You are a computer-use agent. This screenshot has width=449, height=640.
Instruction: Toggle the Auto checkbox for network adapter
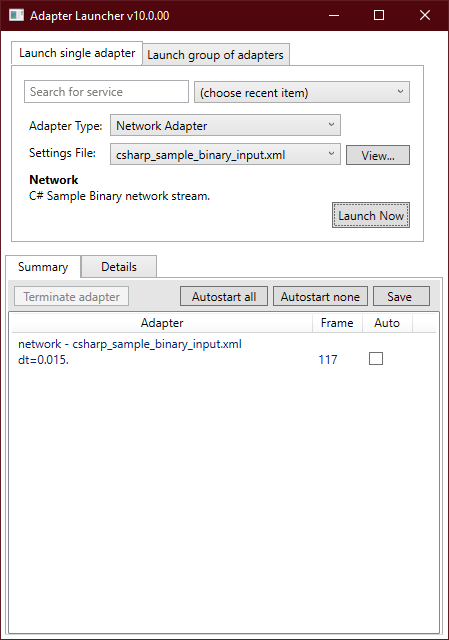(x=376, y=359)
